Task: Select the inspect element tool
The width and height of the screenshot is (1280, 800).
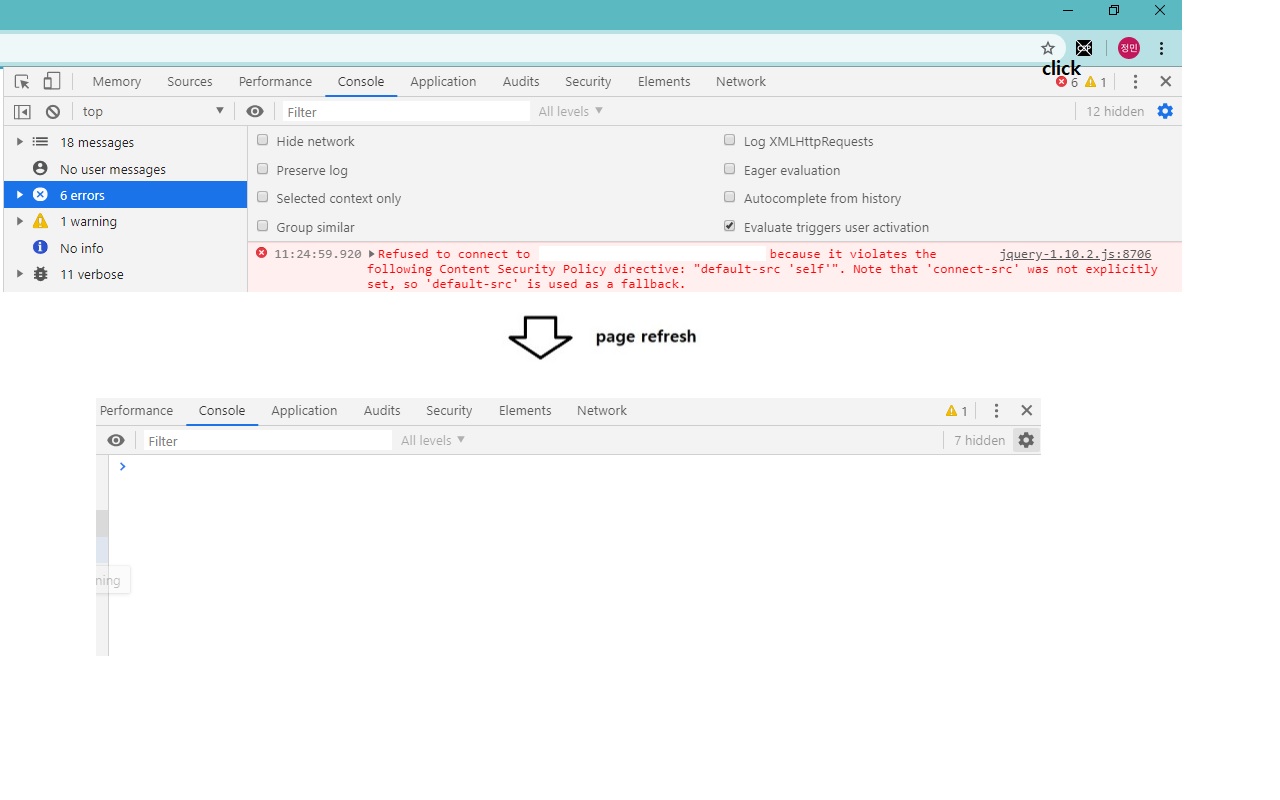Action: [20, 81]
